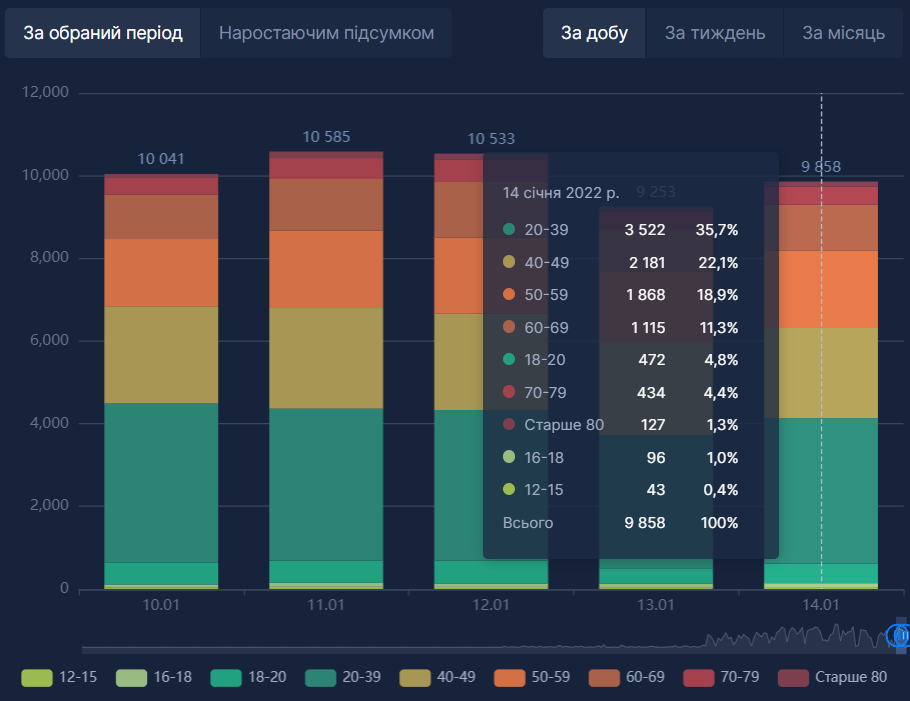Choose "За місяць" time interval
910x701 pixels.
tap(843, 33)
